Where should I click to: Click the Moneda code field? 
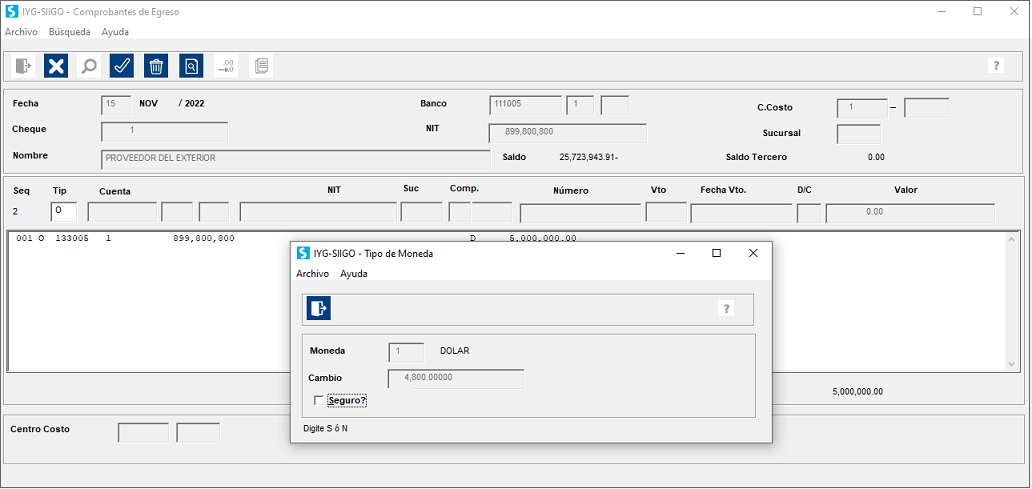click(406, 351)
